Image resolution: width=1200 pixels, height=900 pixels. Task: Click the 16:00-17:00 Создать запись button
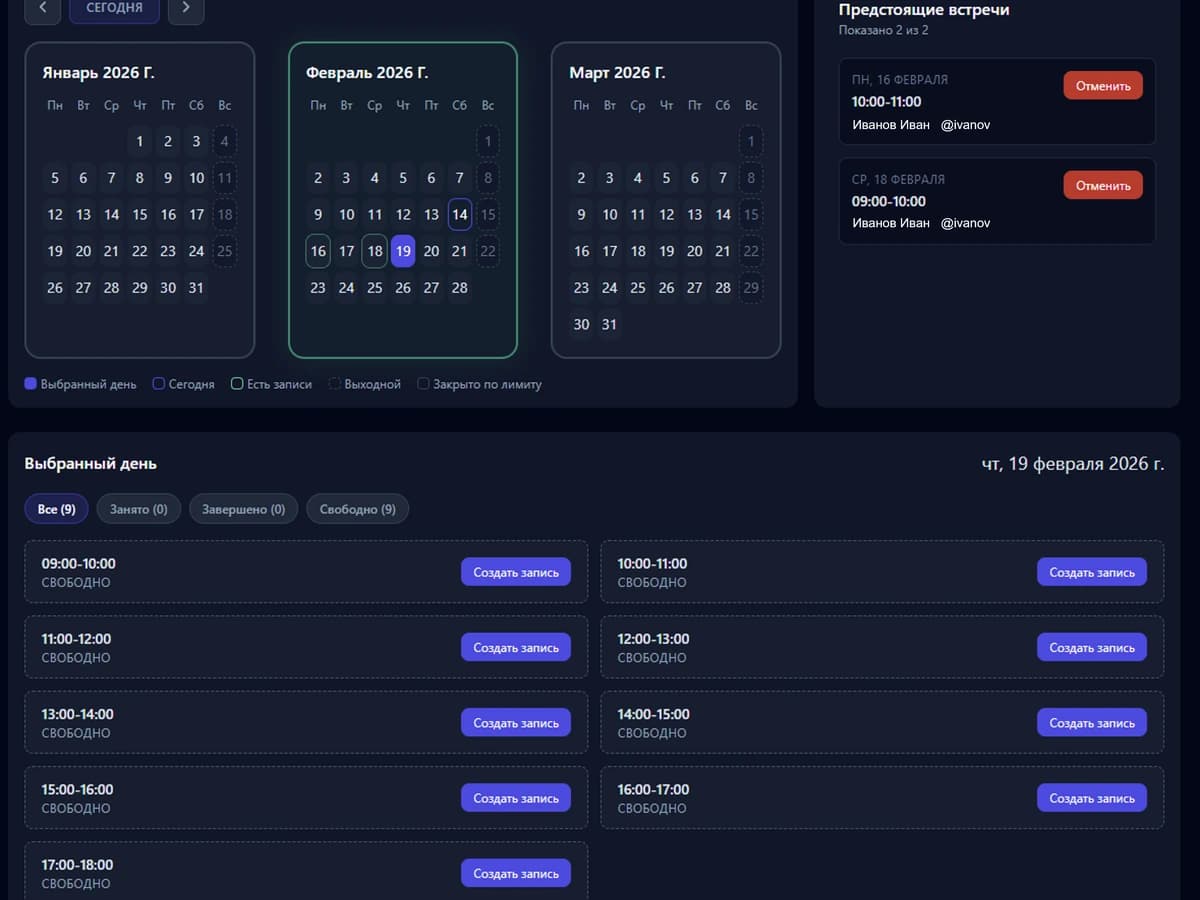coord(1091,798)
